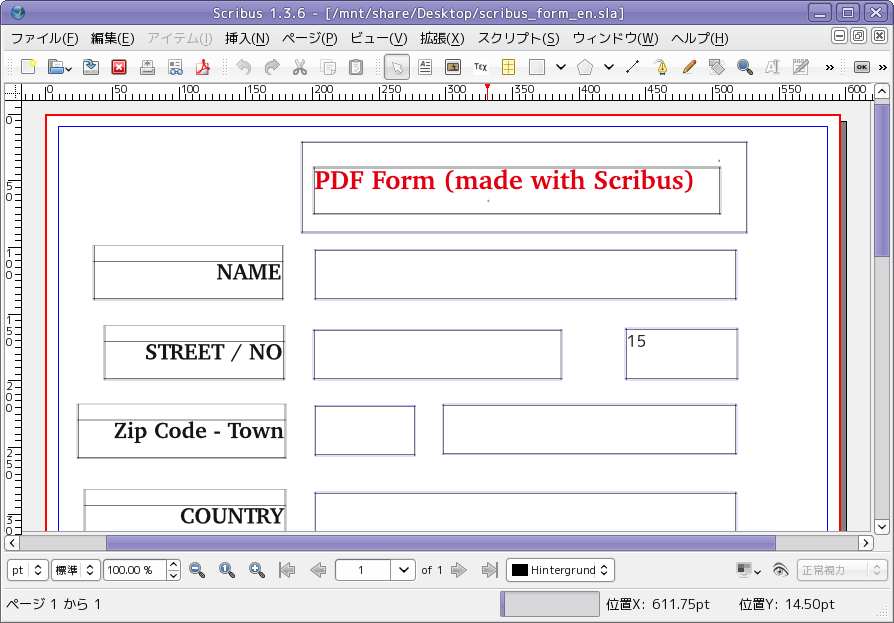This screenshot has width=894, height=623.
Task: Choose the Insert Table tool
Action: coord(508,67)
